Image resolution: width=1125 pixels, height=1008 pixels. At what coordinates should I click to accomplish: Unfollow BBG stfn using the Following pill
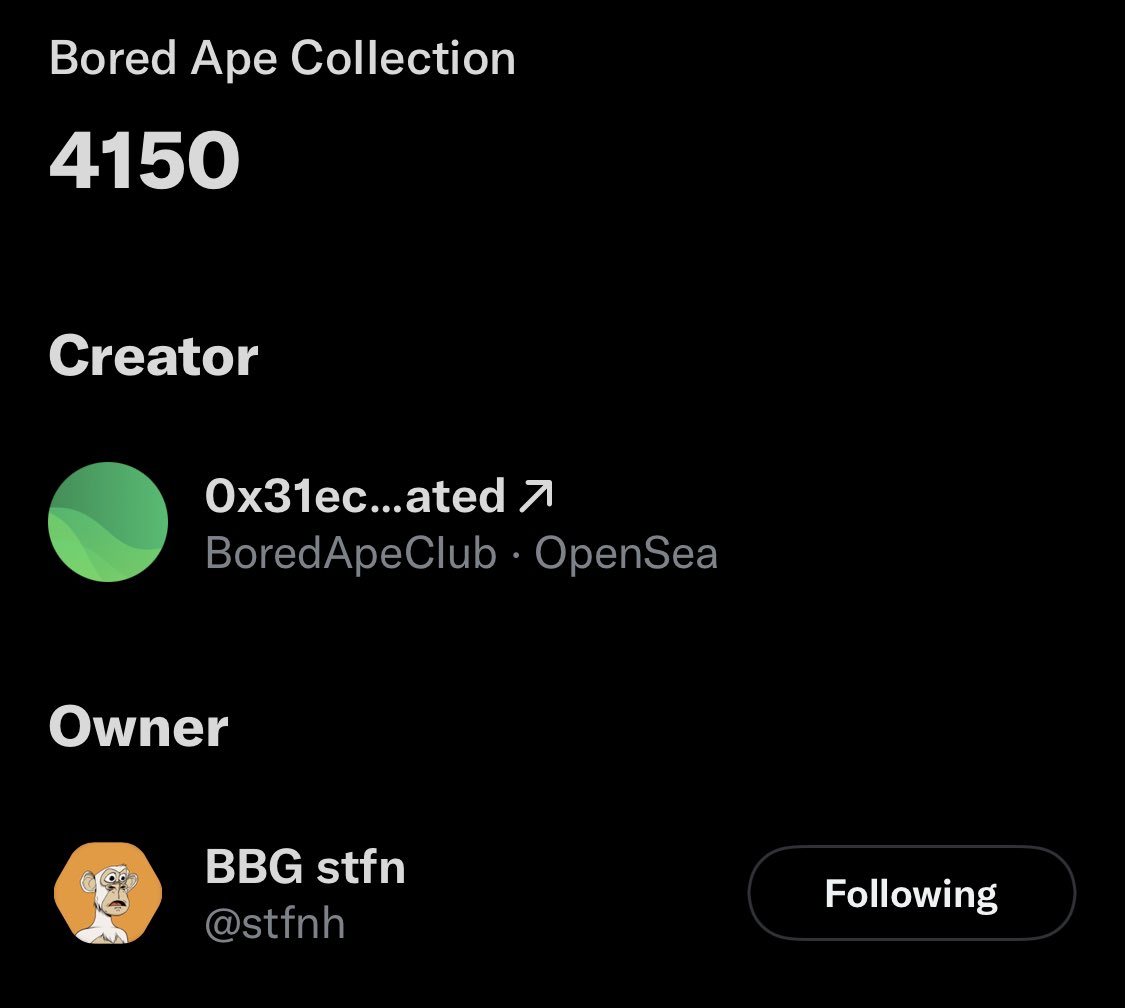[x=911, y=893]
